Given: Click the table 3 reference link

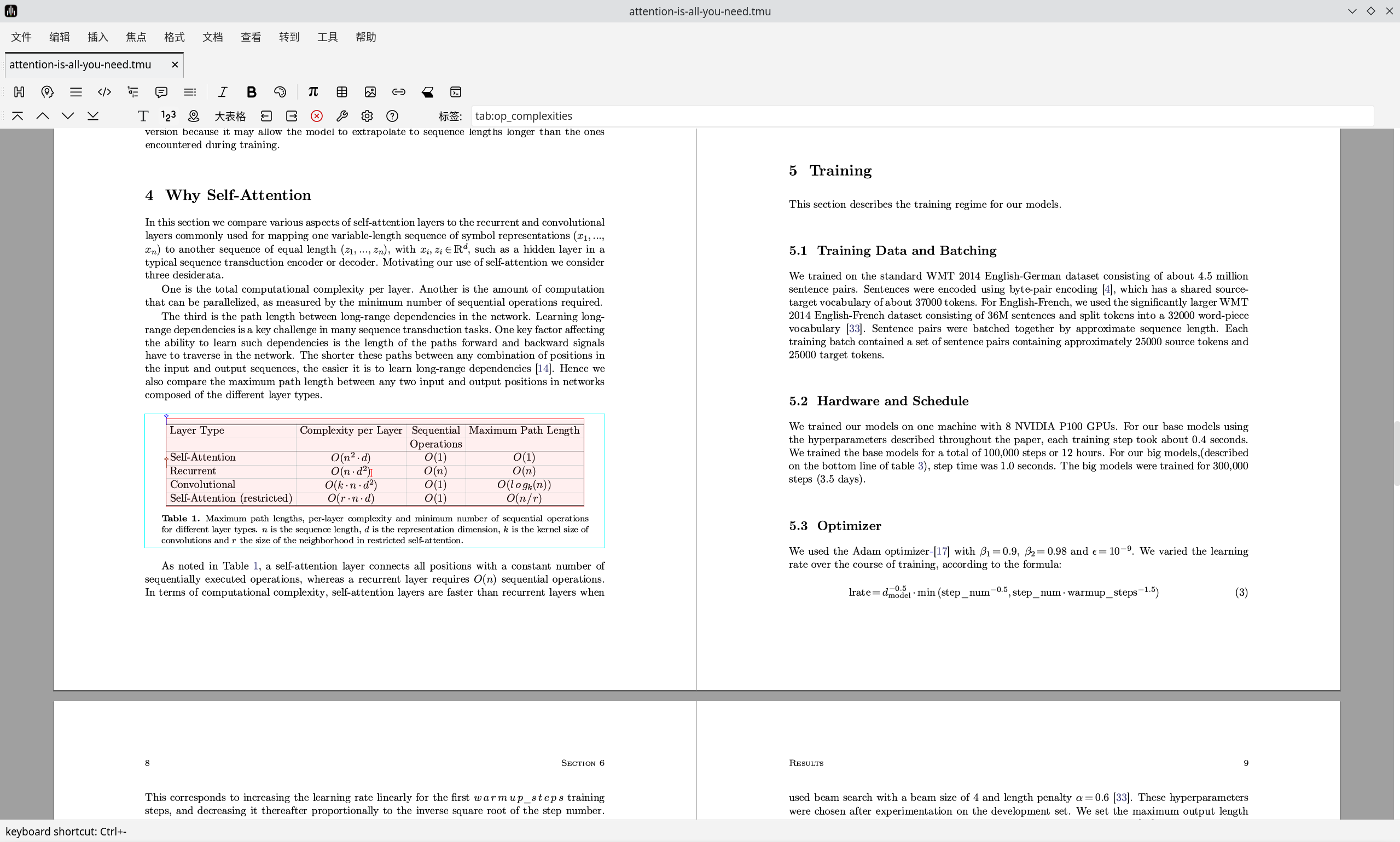Looking at the screenshot, I should pyautogui.click(x=920, y=466).
